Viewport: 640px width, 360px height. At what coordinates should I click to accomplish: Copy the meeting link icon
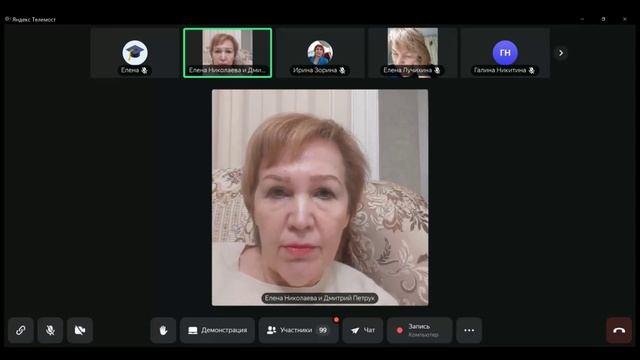point(20,330)
